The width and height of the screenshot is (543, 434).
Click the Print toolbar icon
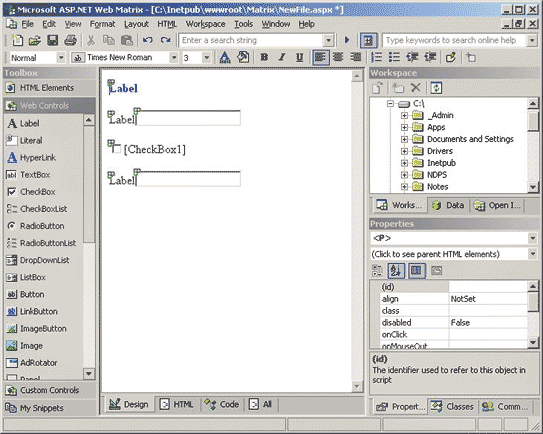(71, 41)
